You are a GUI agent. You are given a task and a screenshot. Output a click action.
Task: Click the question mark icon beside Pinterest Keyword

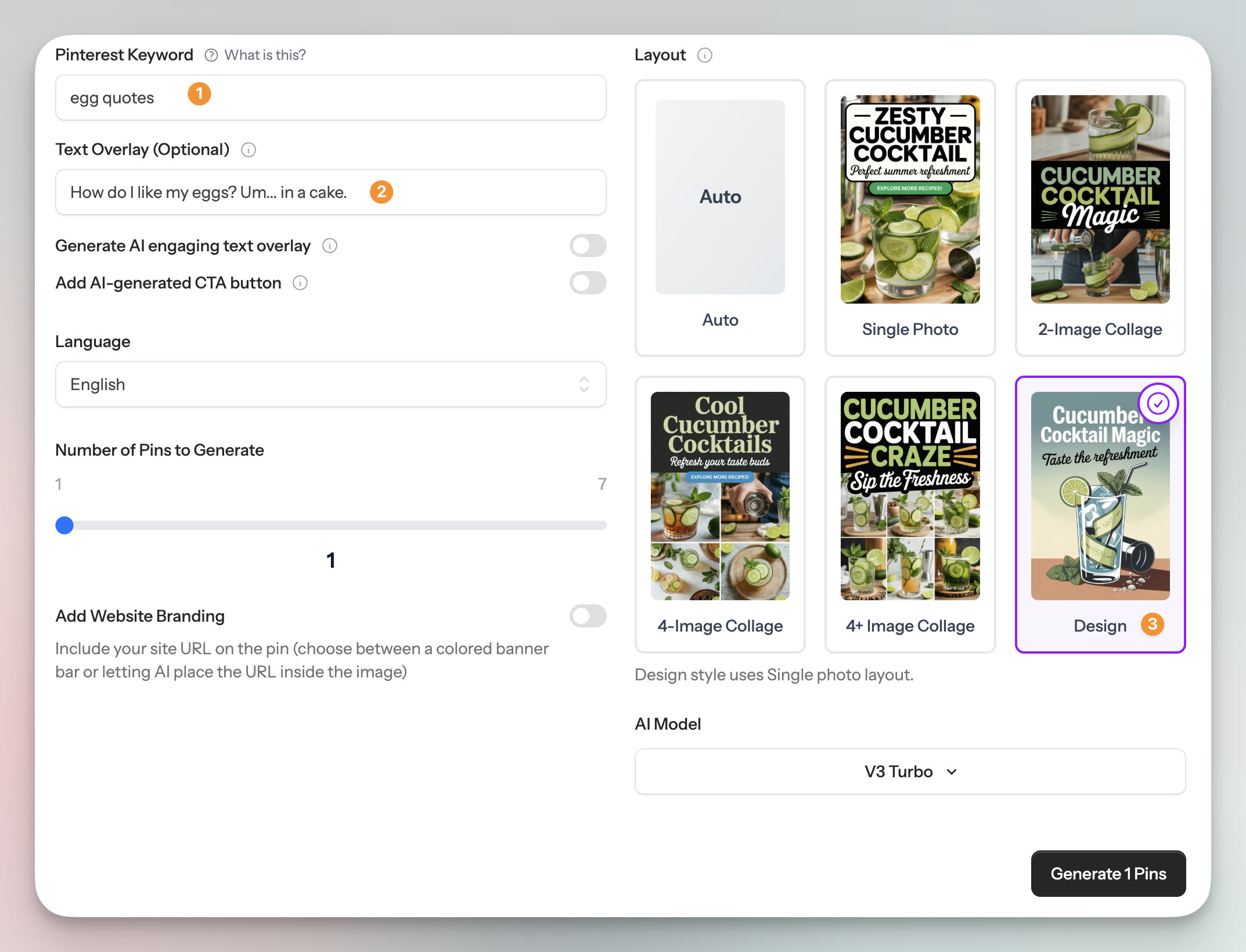tap(211, 55)
